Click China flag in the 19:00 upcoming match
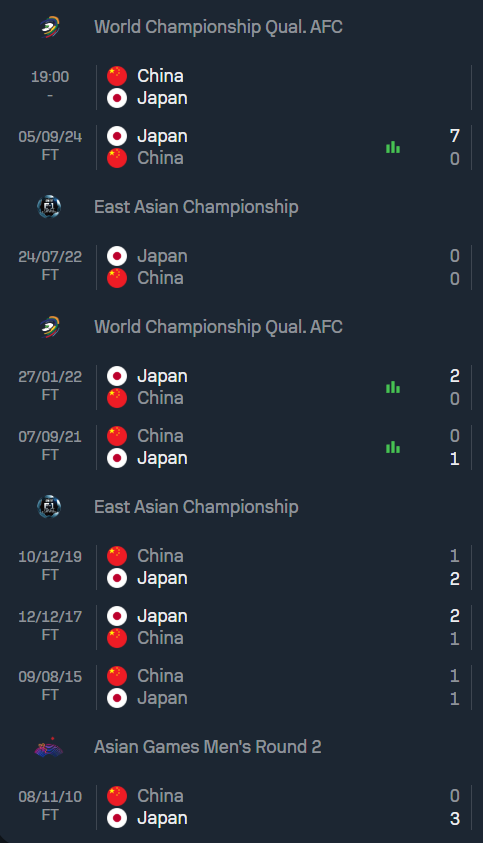The image size is (483, 843). pyautogui.click(x=117, y=76)
